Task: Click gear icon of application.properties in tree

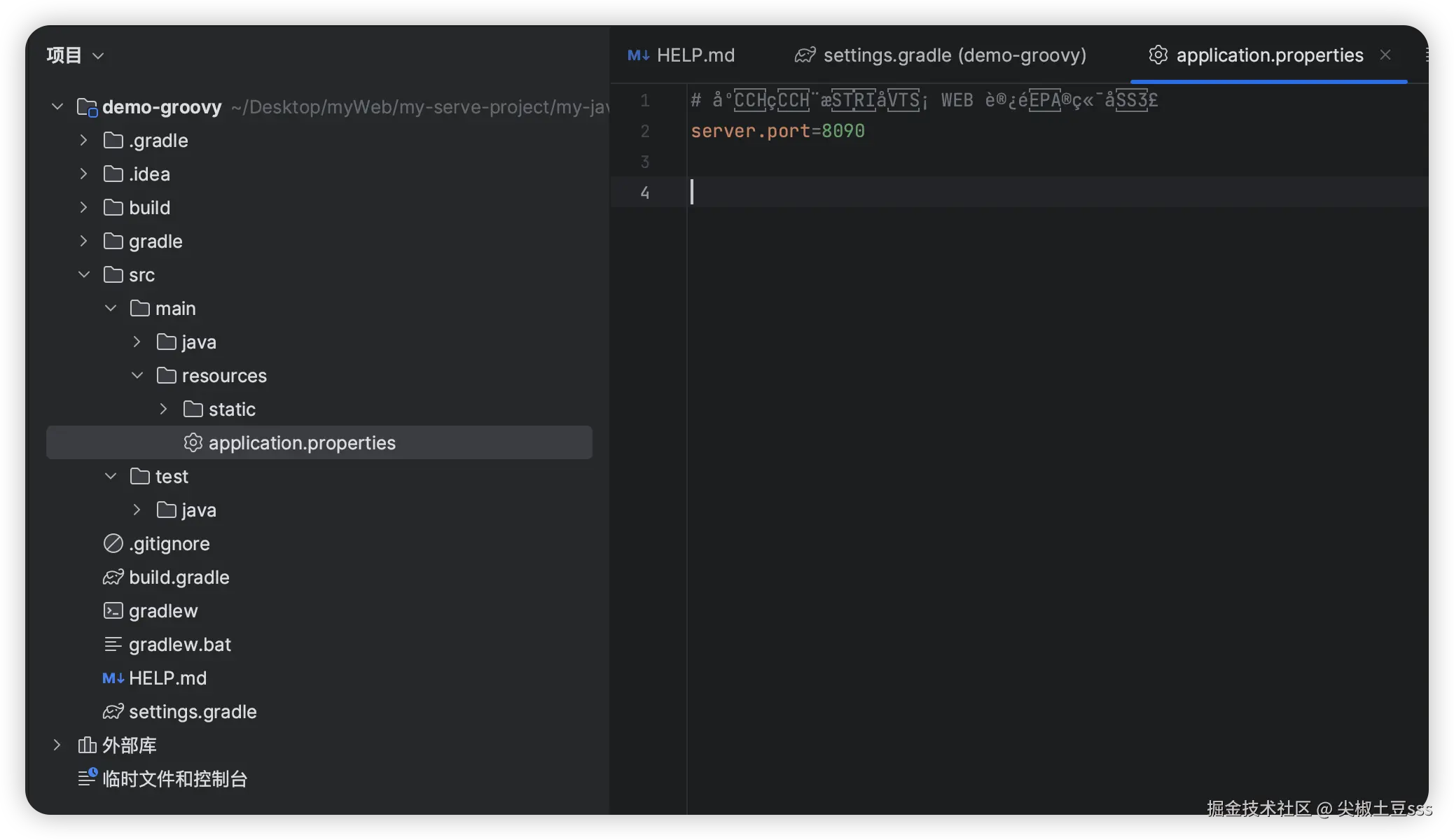Action: (193, 443)
